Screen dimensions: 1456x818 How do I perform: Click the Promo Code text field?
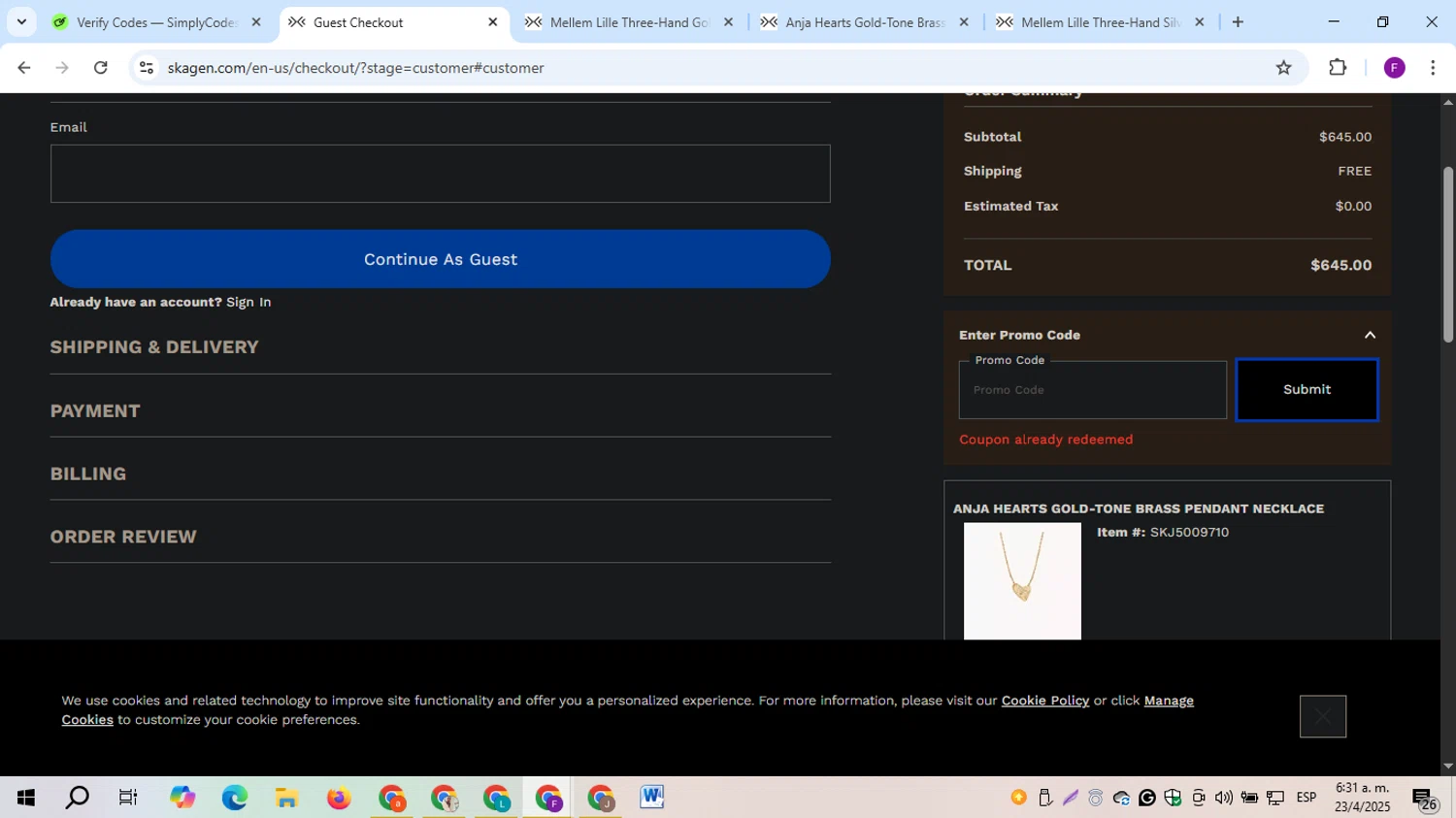[x=1092, y=390]
